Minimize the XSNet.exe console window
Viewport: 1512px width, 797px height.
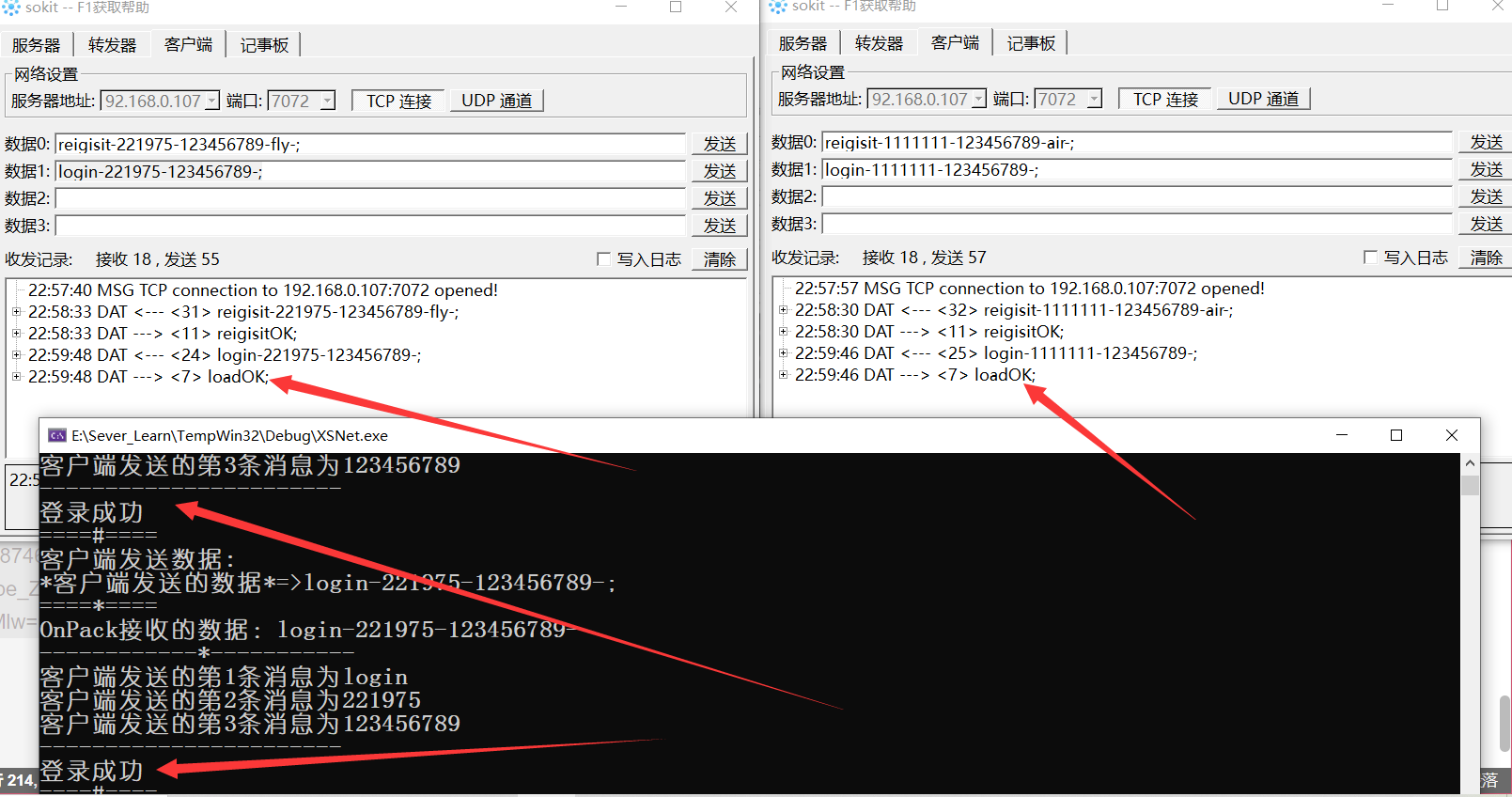1342,435
